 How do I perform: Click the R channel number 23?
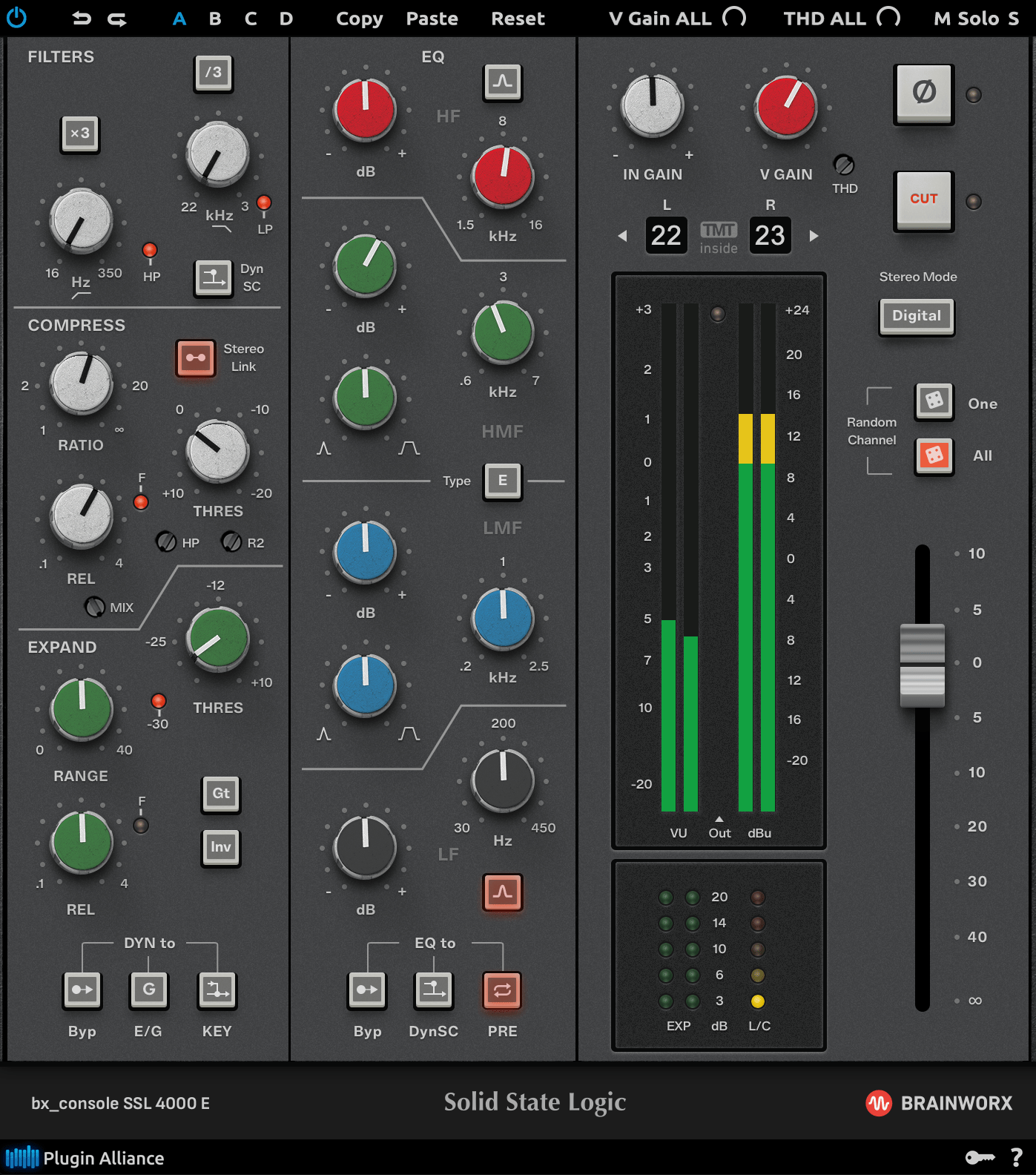(770, 236)
